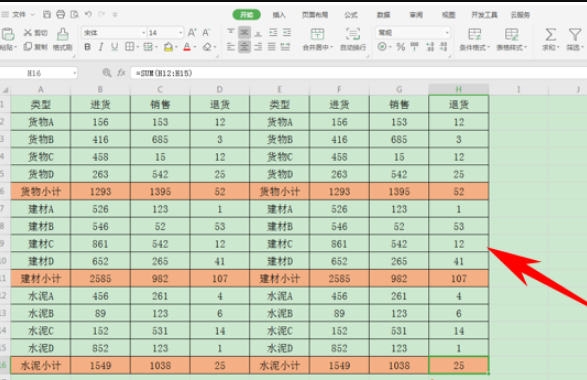
Task: Open Conditional Formatting (条件格式) menu
Action: pyautogui.click(x=474, y=39)
